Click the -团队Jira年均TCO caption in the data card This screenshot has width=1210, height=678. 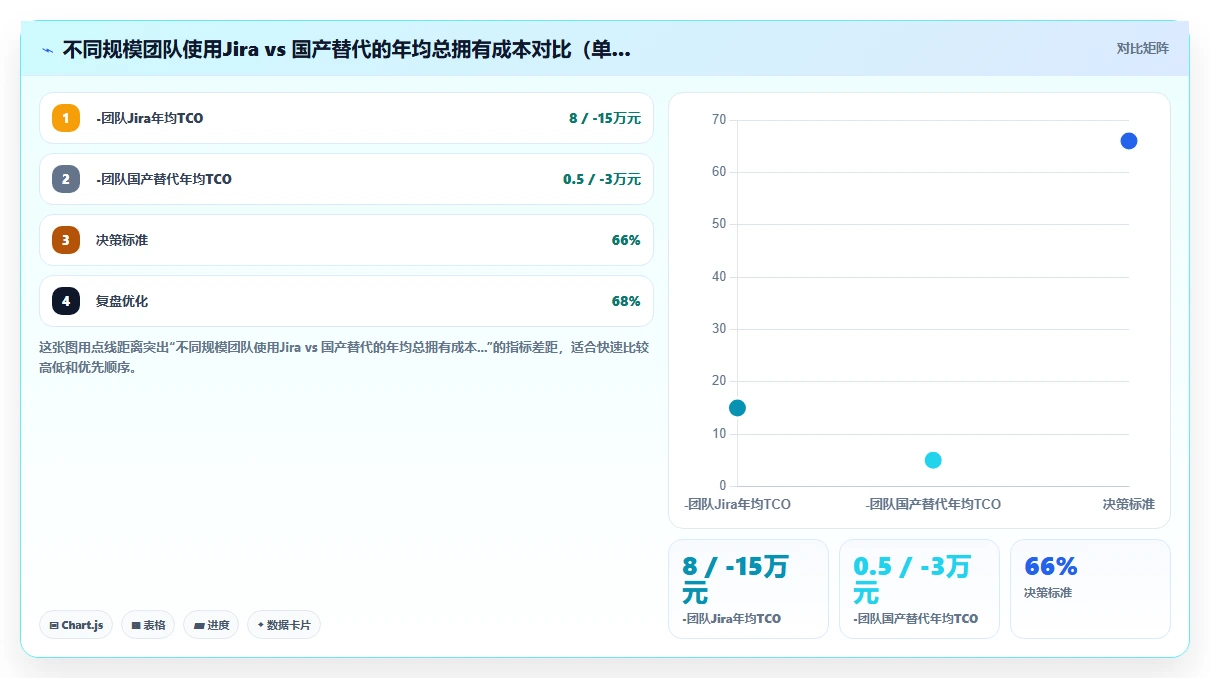tap(732, 619)
